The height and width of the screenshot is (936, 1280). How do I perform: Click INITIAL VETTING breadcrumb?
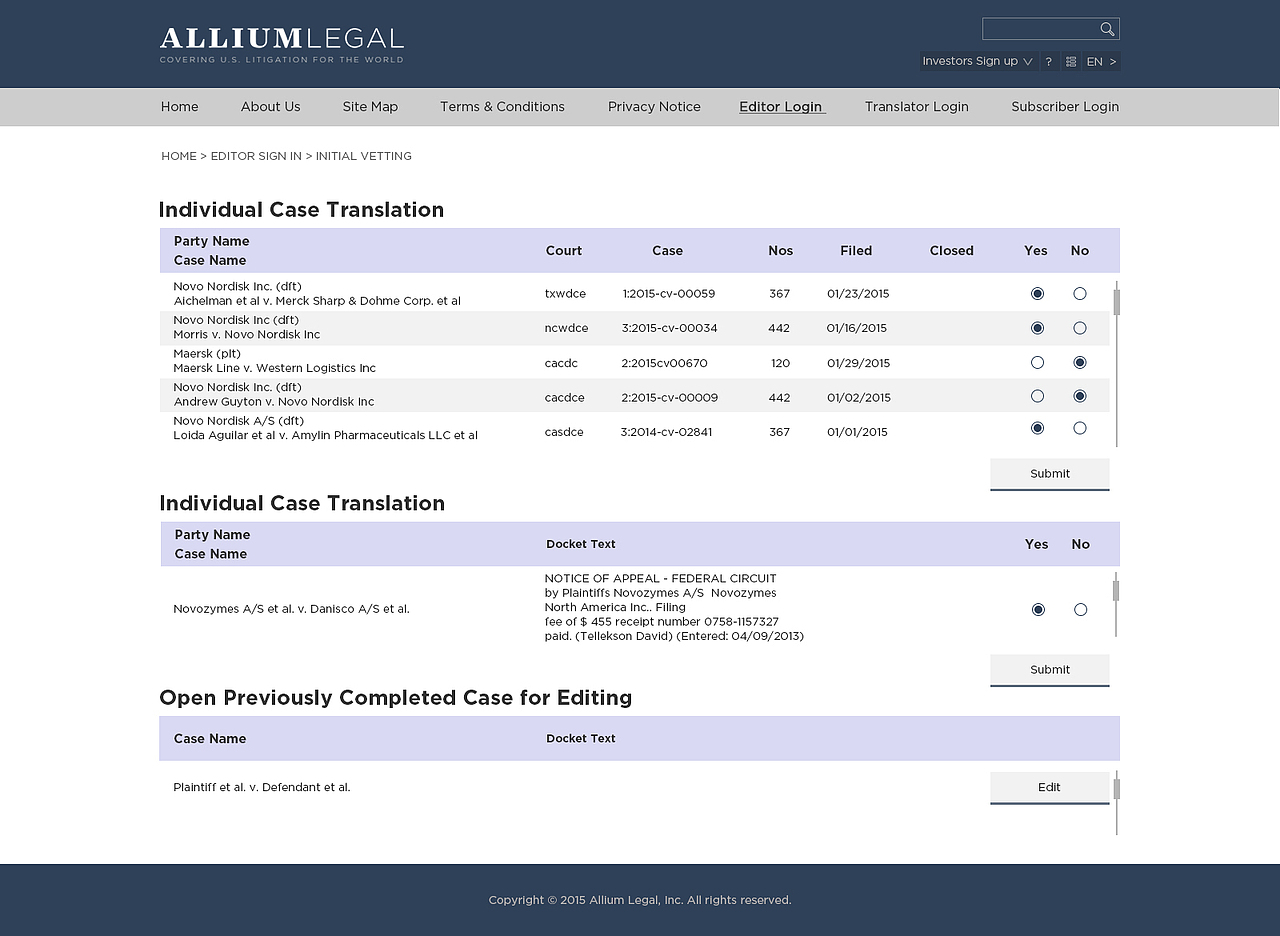tap(364, 156)
